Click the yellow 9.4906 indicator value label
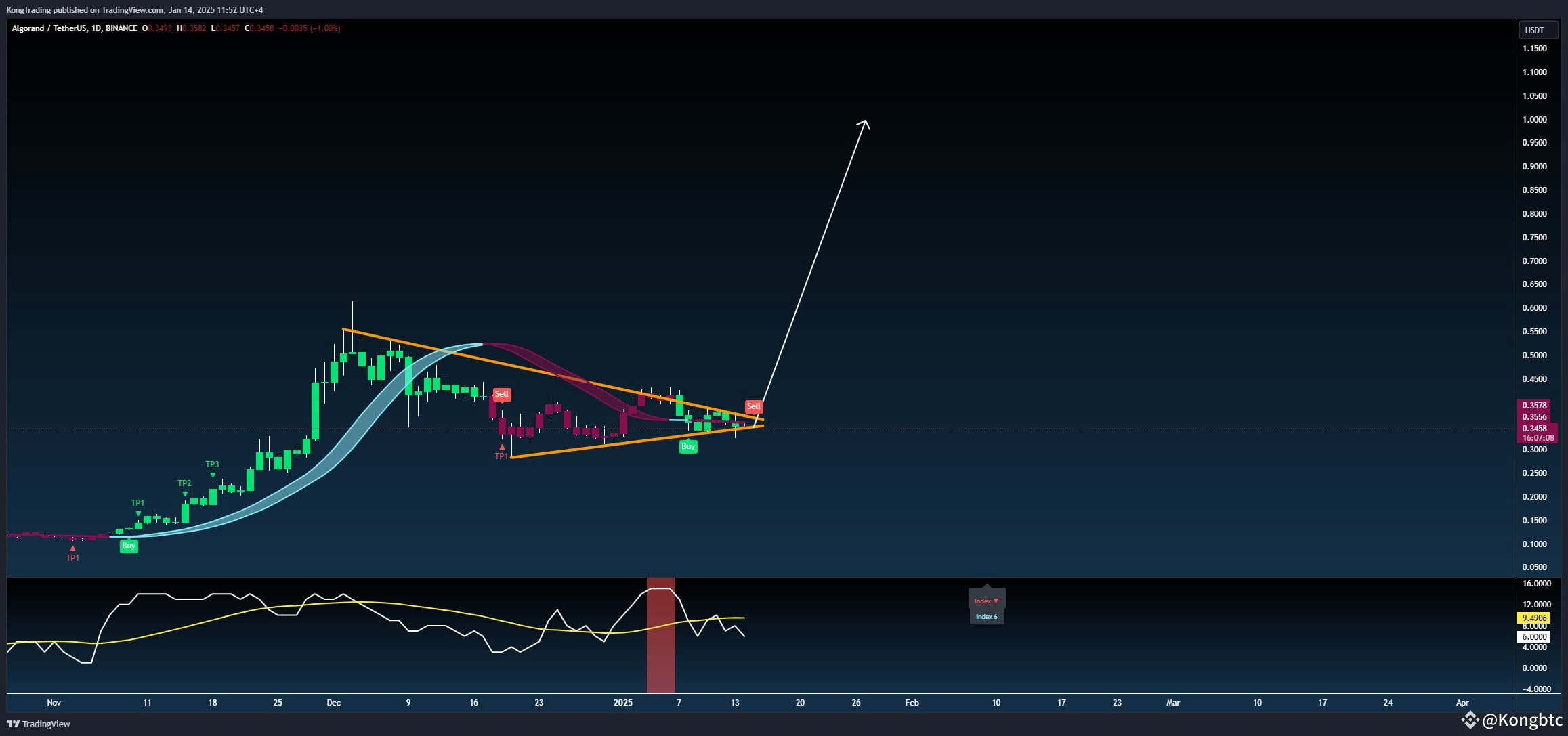Viewport: 1568px width, 736px height. click(1534, 618)
